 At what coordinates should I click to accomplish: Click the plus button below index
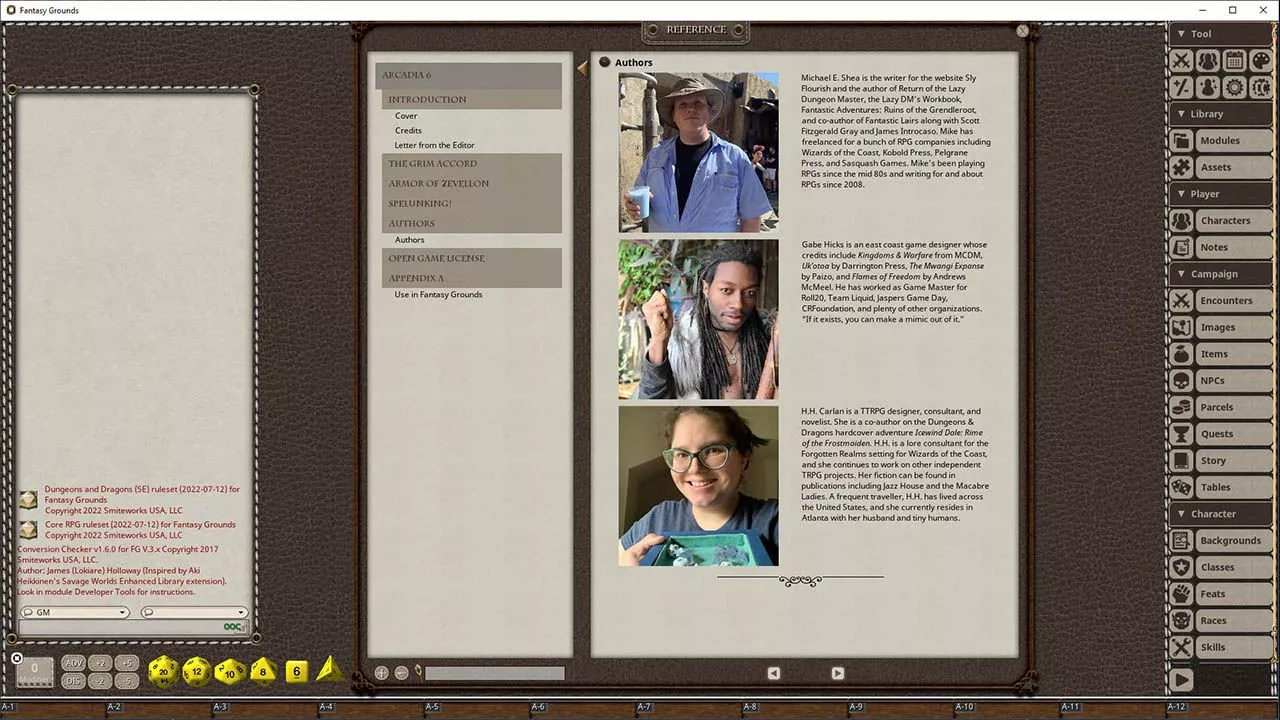click(381, 673)
